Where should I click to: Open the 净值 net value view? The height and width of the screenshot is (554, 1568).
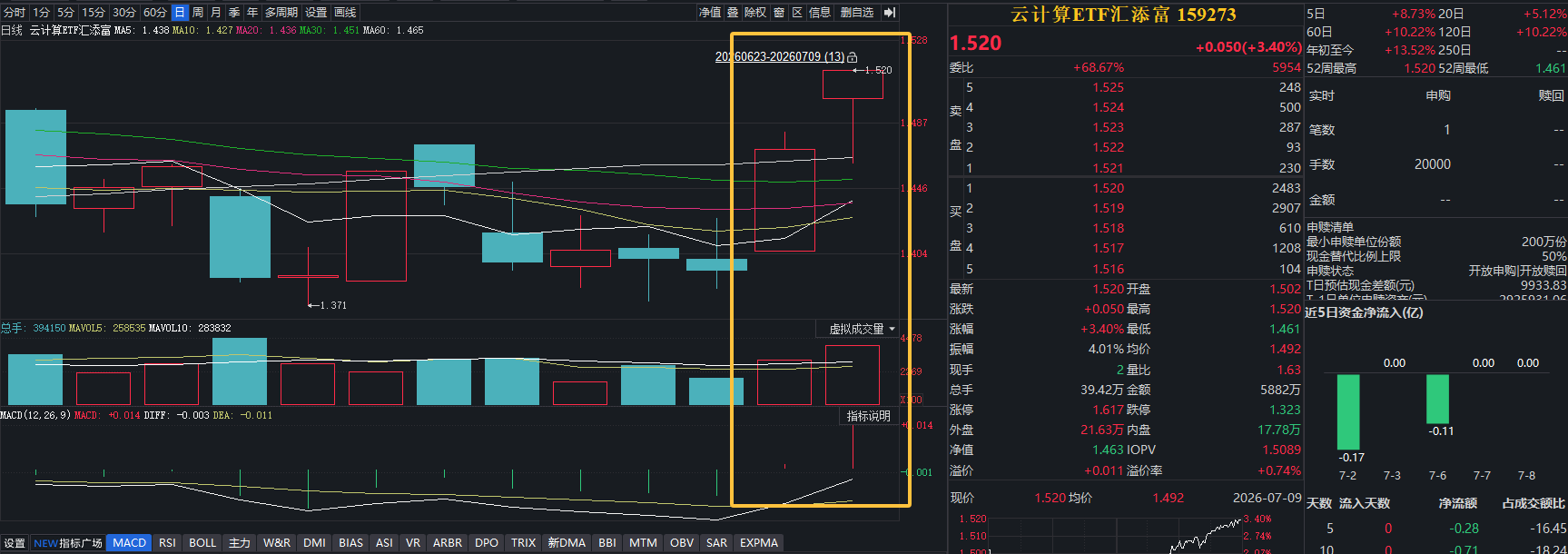click(710, 12)
